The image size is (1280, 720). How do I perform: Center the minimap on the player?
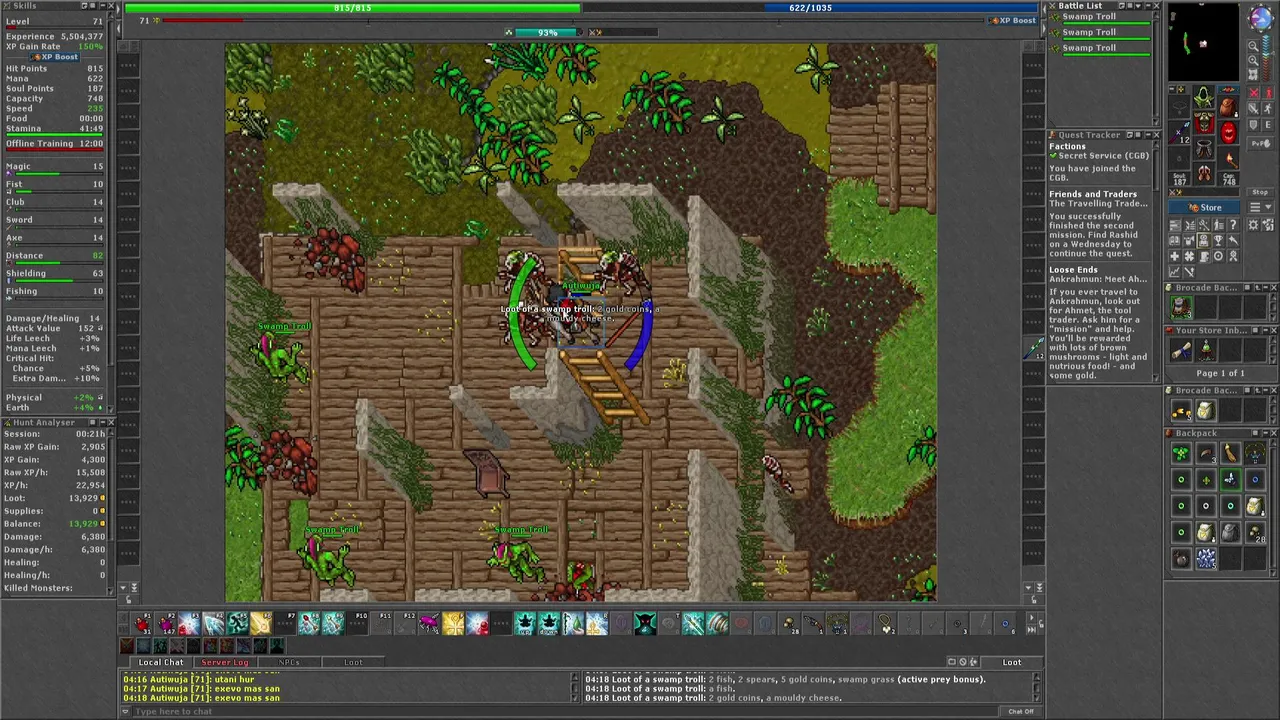pyautogui.click(x=1253, y=74)
